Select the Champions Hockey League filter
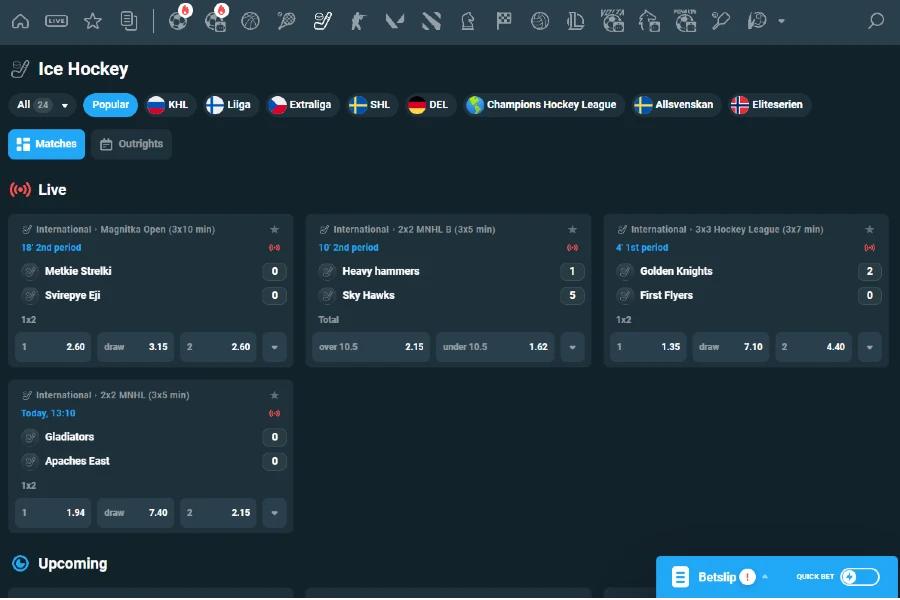Image resolution: width=900 pixels, height=600 pixels. click(x=542, y=104)
